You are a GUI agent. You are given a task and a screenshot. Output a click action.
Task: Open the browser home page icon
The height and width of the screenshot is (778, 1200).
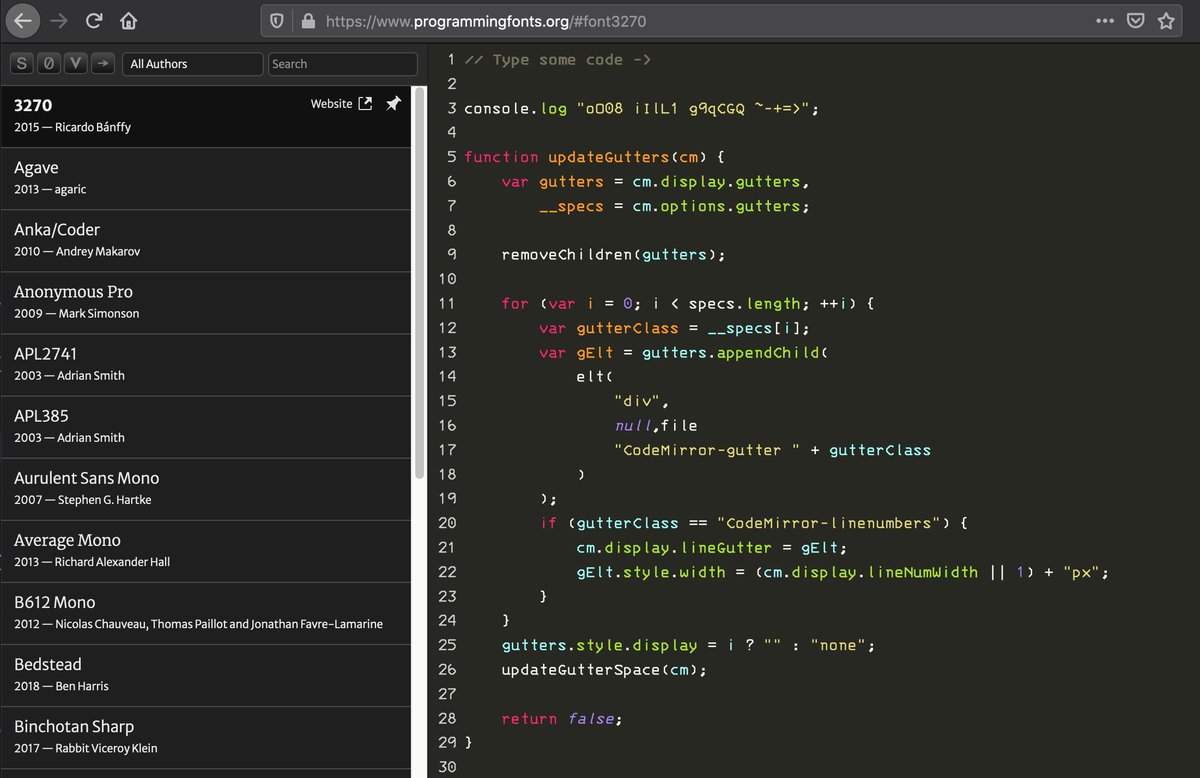tap(128, 20)
